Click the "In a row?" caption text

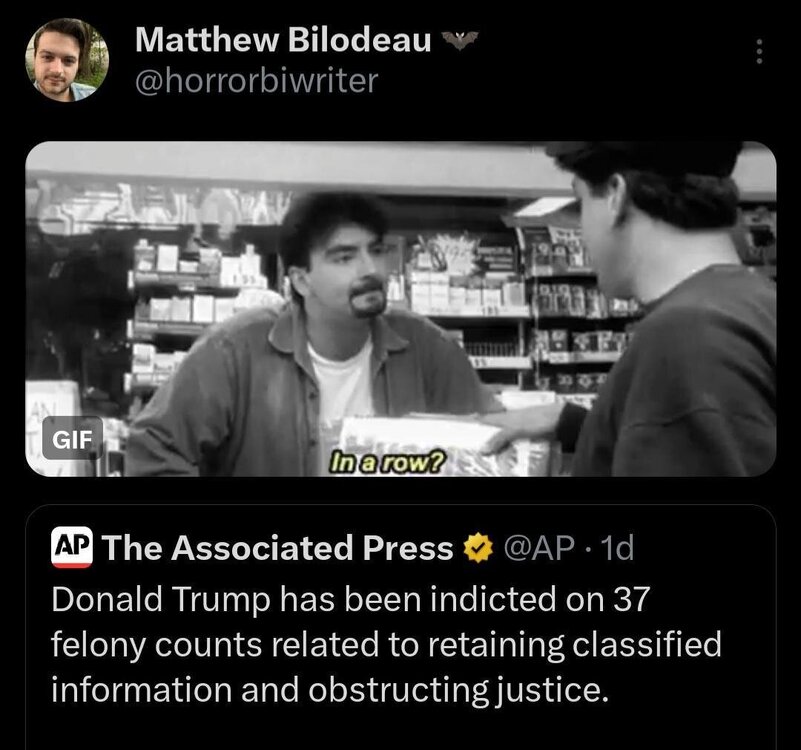click(386, 462)
